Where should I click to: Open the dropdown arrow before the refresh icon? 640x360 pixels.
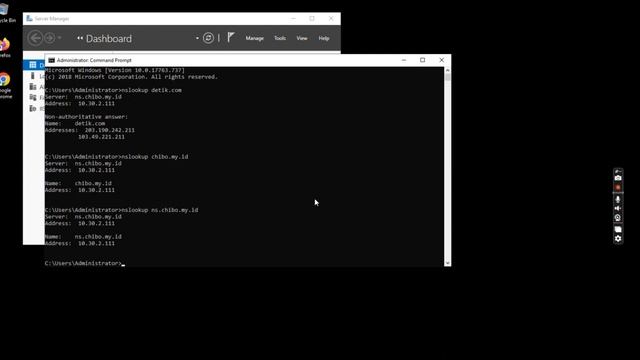(197, 38)
